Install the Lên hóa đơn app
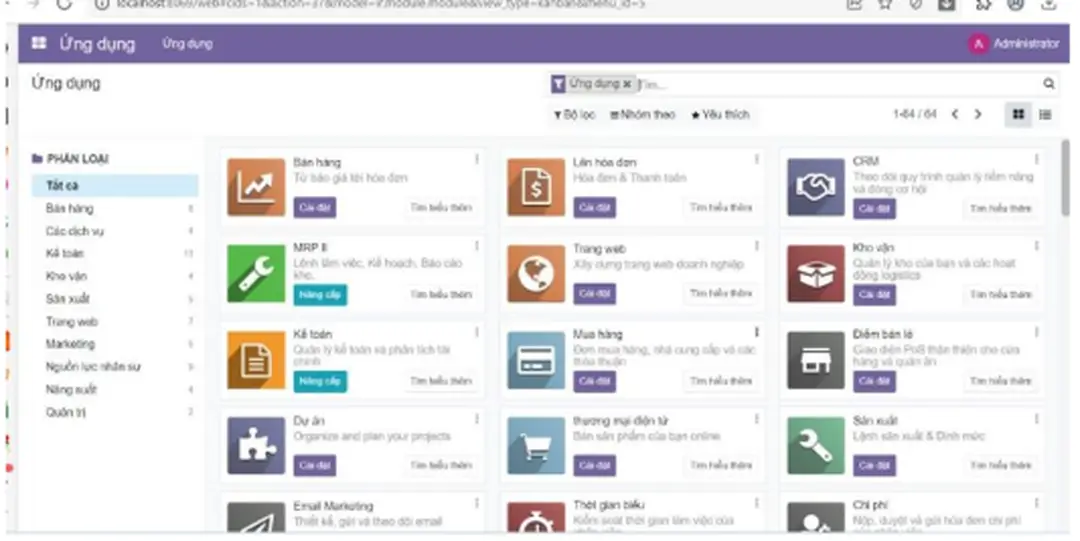The image size is (1080, 541). [595, 208]
